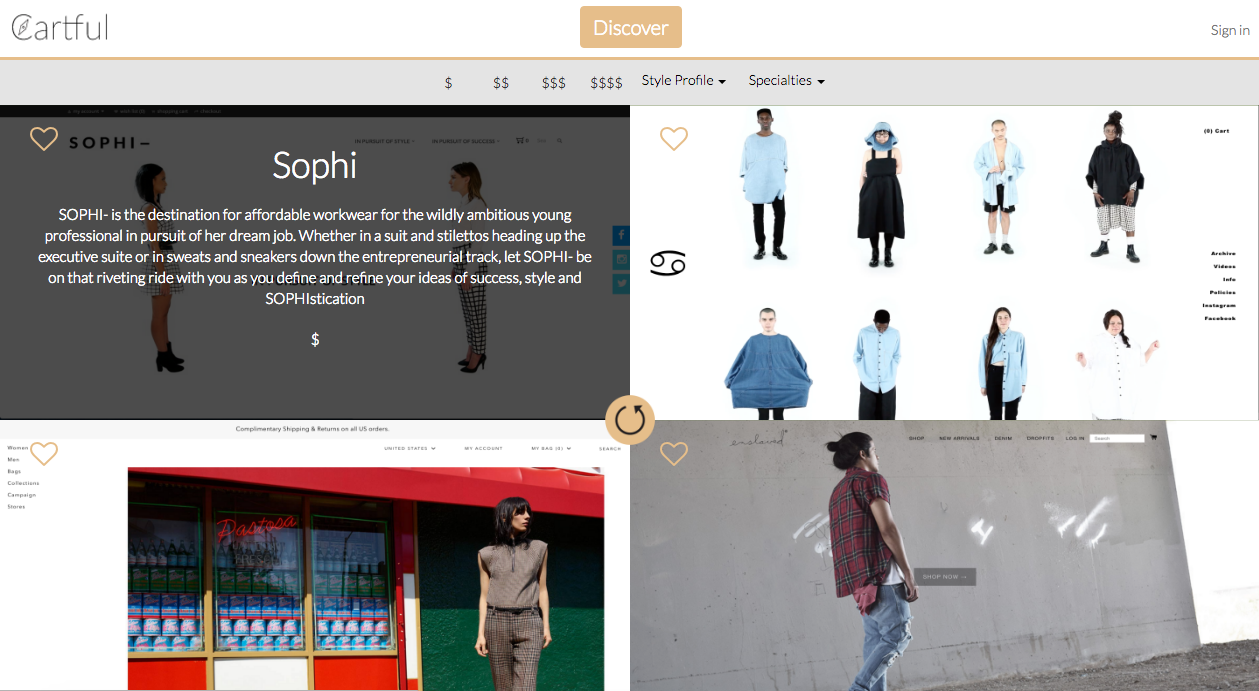Favorite the Sophi brand with the heart
Viewport: 1259px width, 691px height.
(x=43, y=138)
